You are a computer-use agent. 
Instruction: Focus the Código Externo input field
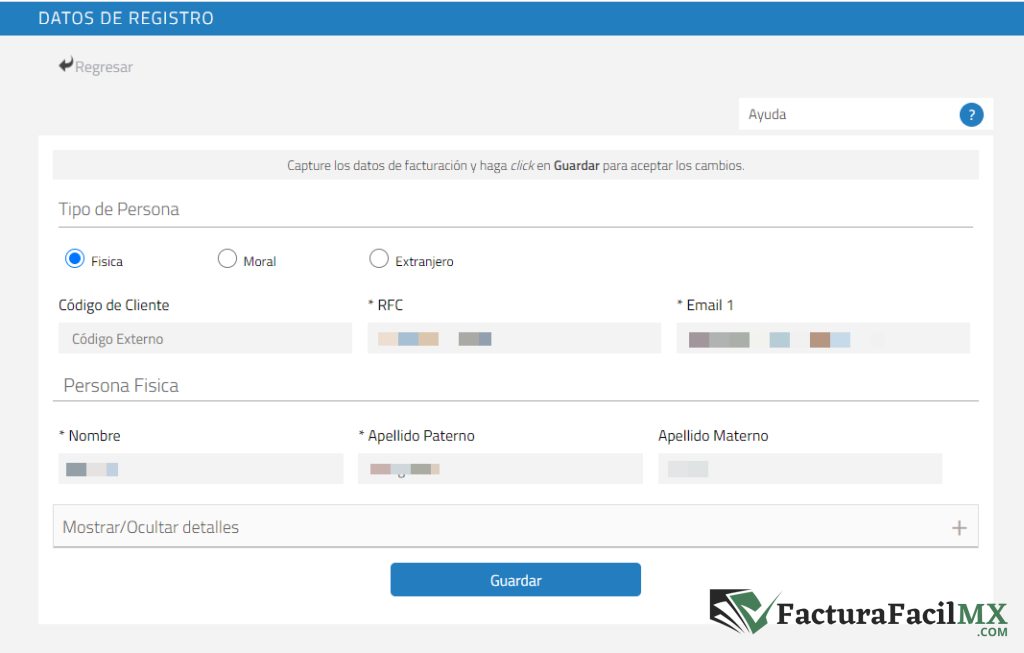[205, 339]
